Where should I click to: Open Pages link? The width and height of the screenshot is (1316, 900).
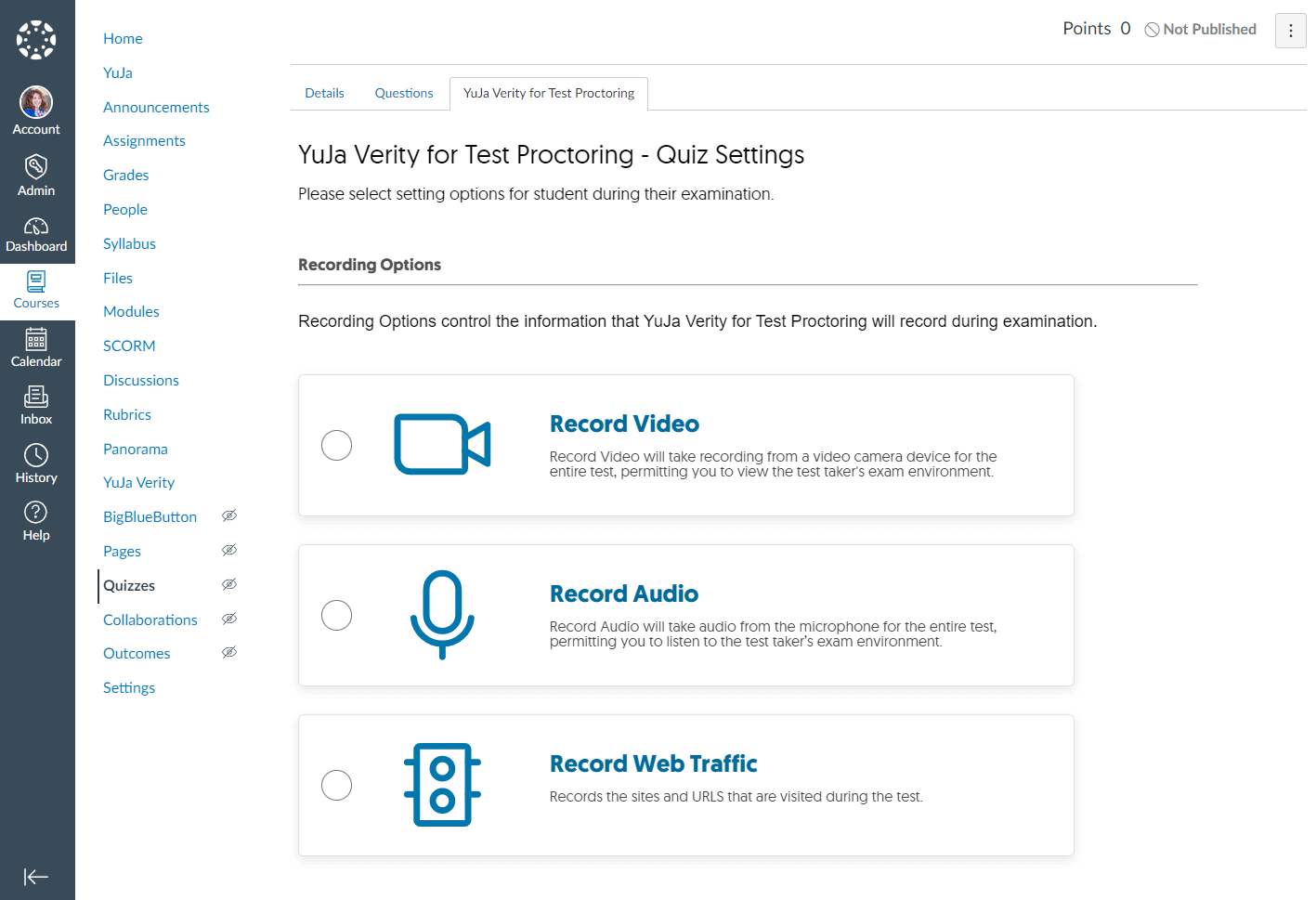click(x=123, y=551)
